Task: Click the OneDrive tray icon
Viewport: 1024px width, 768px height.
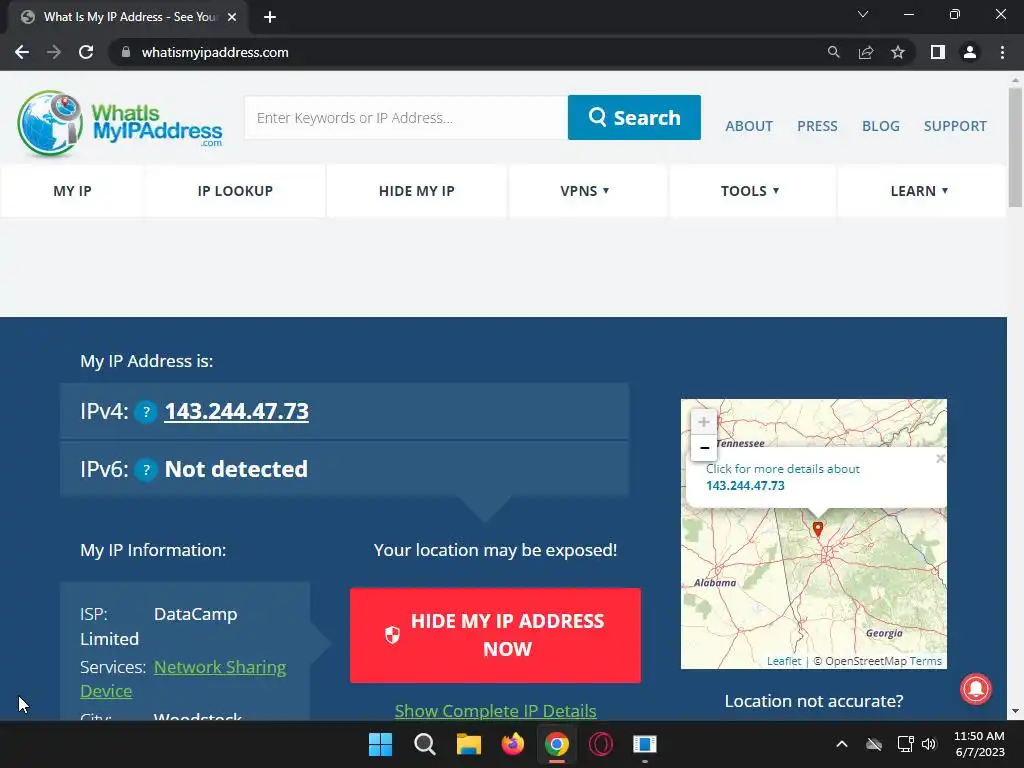Action: [x=874, y=744]
